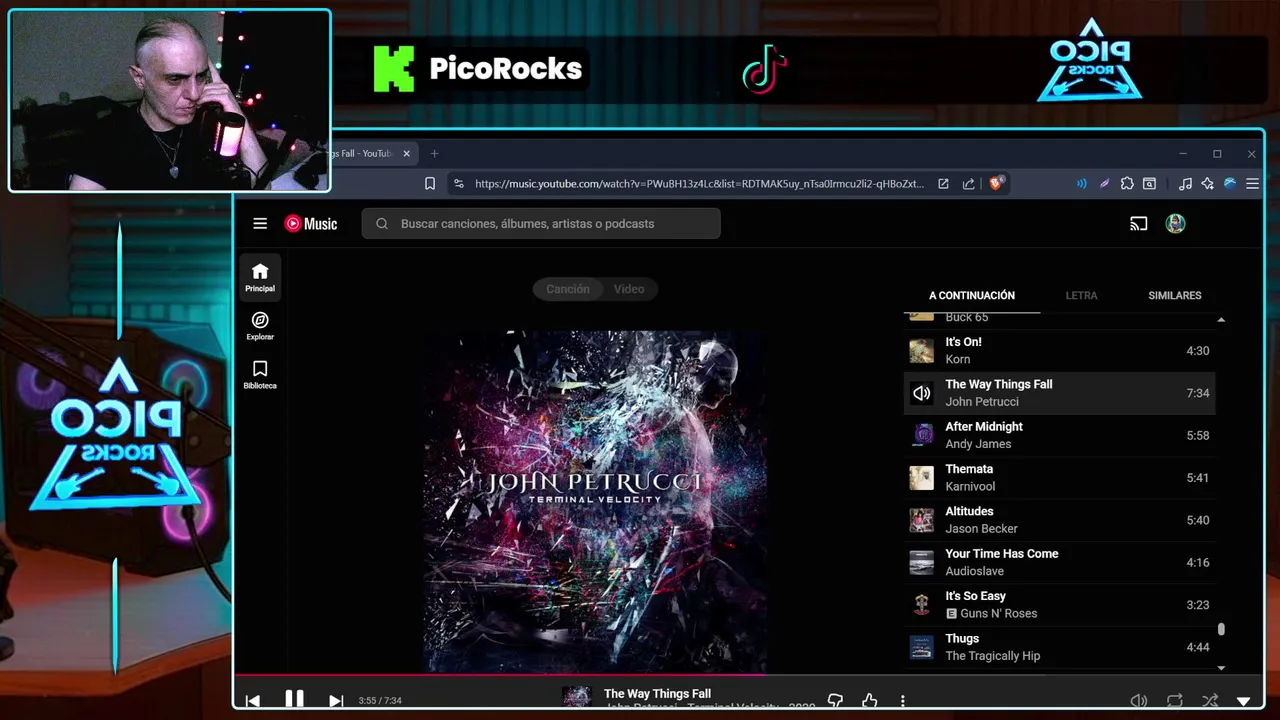Click the browser media control icon

point(1185,184)
